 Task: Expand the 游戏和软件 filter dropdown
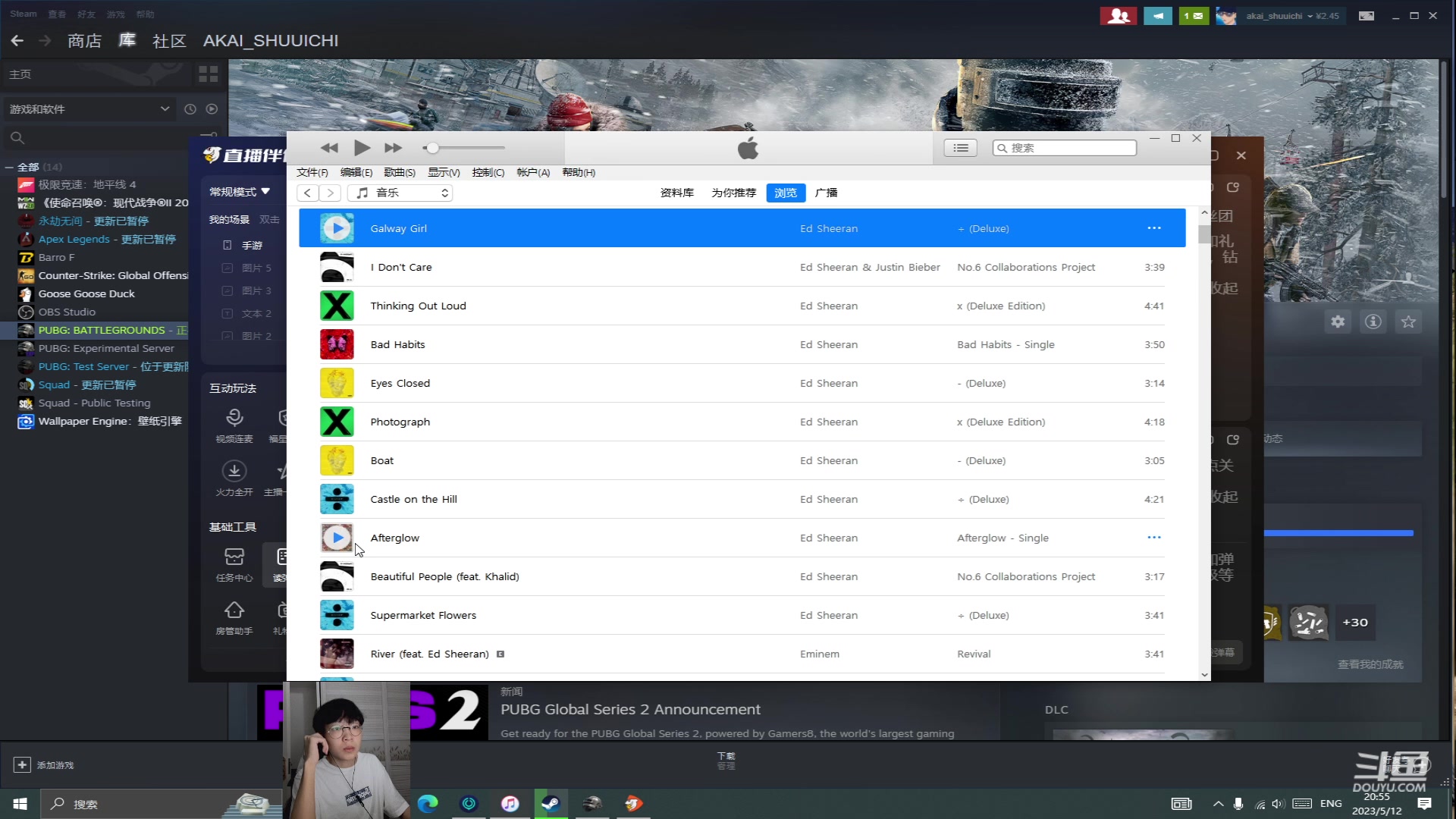click(89, 109)
